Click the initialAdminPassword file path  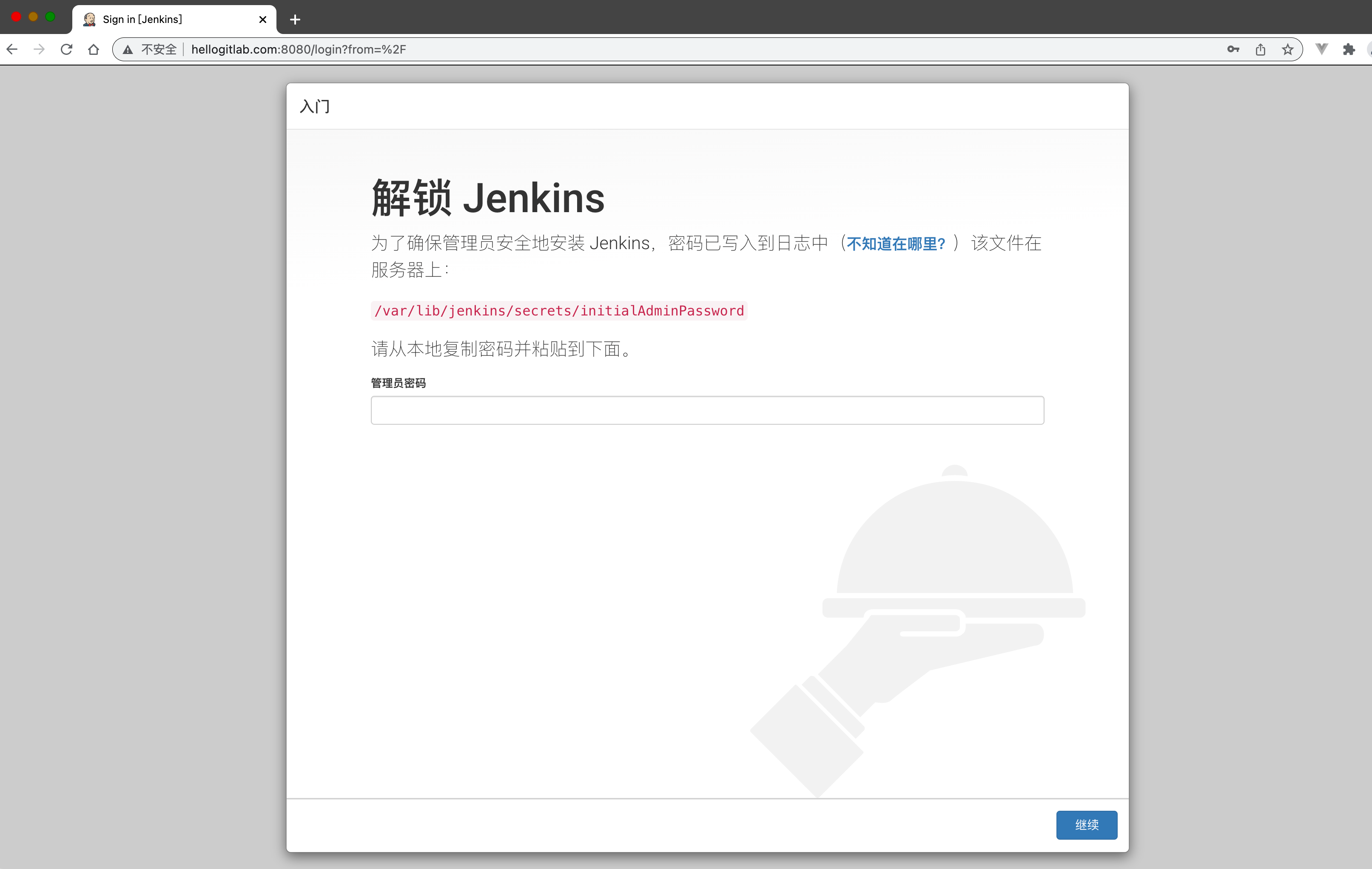559,311
